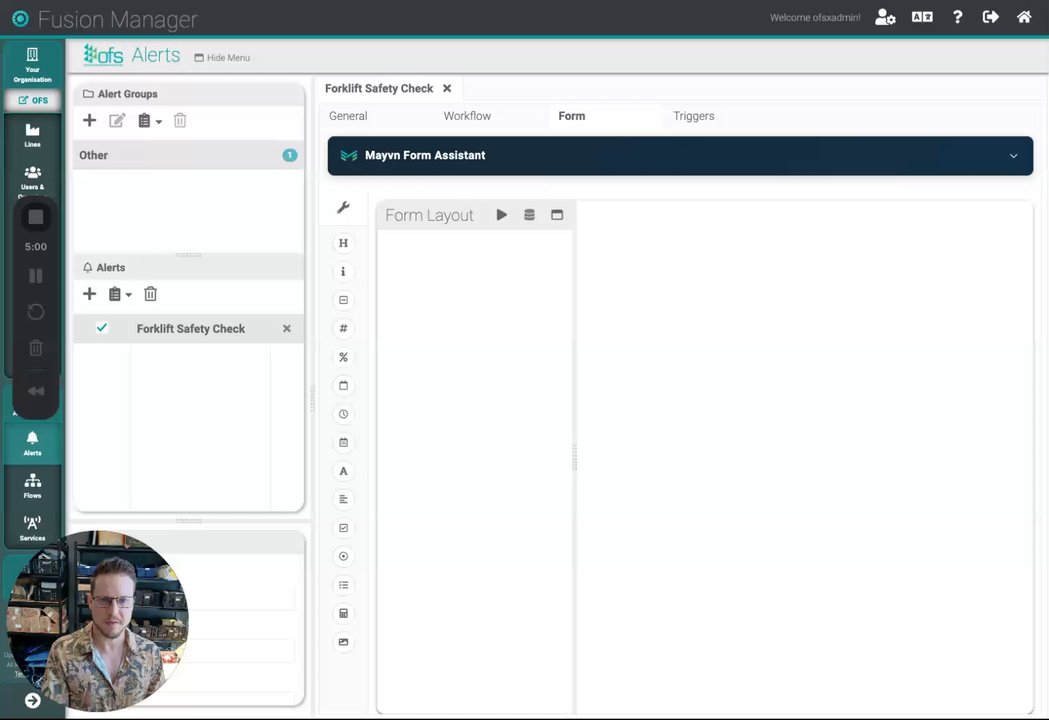Open Services section in sidebar
Viewport: 1049px width, 720px height.
pos(32,528)
